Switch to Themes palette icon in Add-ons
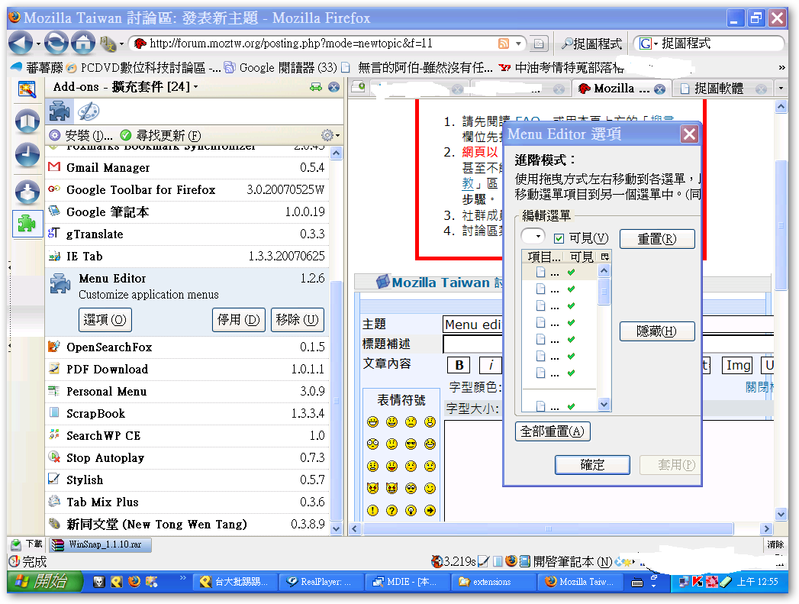This screenshot has height=604, width=799. point(88,111)
